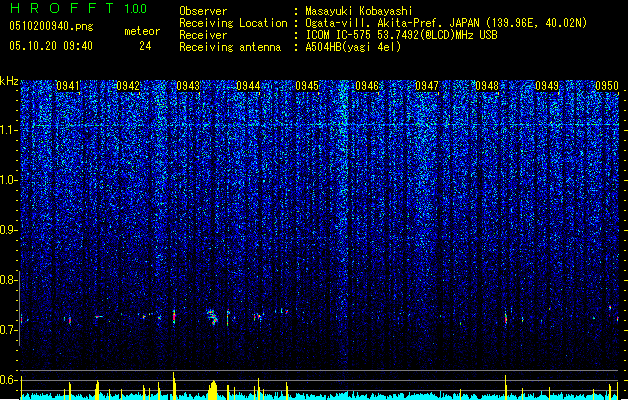Click the 0948 time marker
The image size is (629, 400).
pos(487,86)
